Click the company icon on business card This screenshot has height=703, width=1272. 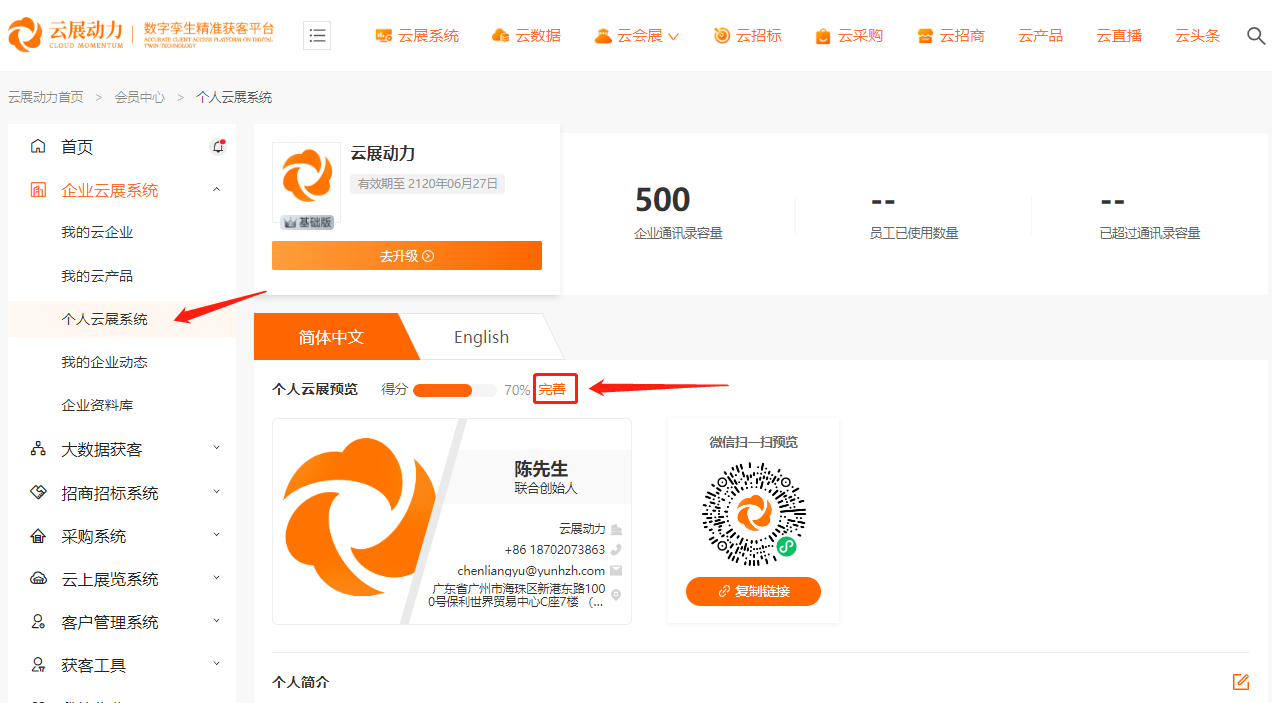[x=616, y=529]
